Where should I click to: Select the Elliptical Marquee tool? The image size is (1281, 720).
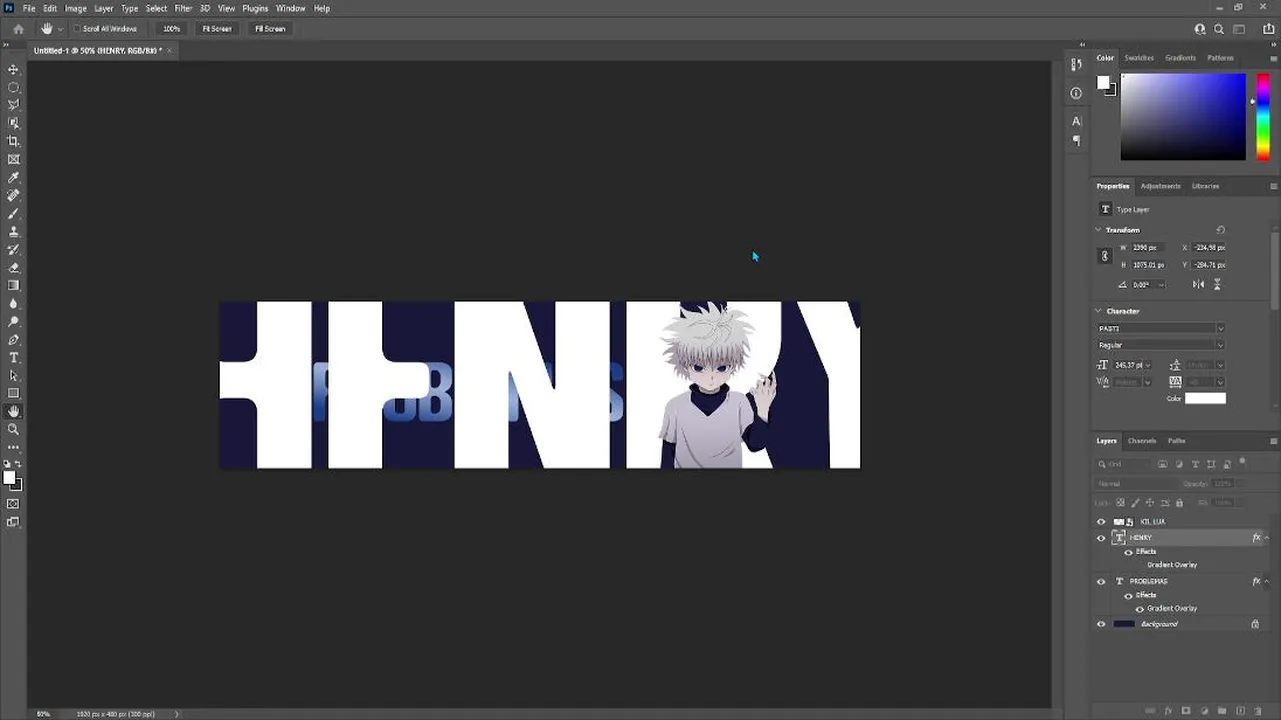(x=14, y=87)
